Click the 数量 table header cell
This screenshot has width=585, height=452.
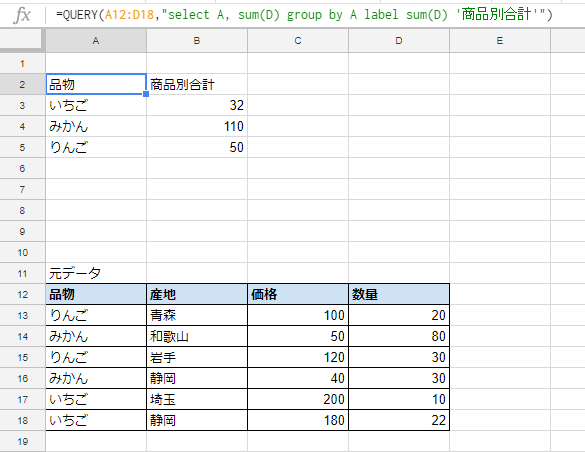click(399, 295)
